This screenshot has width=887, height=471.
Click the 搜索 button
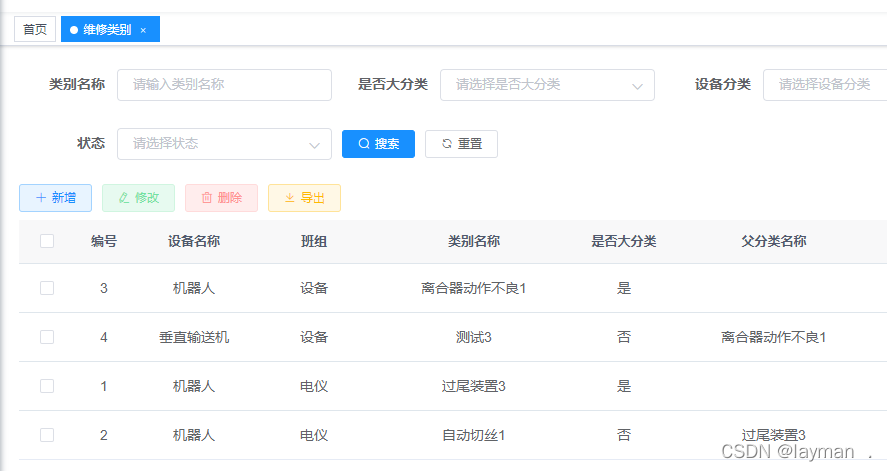(x=378, y=144)
